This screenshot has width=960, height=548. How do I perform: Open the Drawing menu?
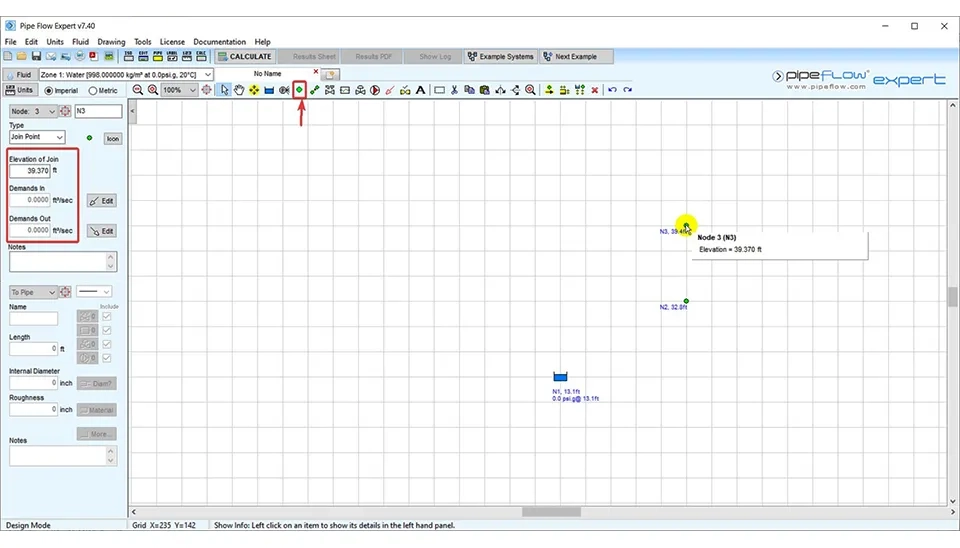click(x=111, y=42)
